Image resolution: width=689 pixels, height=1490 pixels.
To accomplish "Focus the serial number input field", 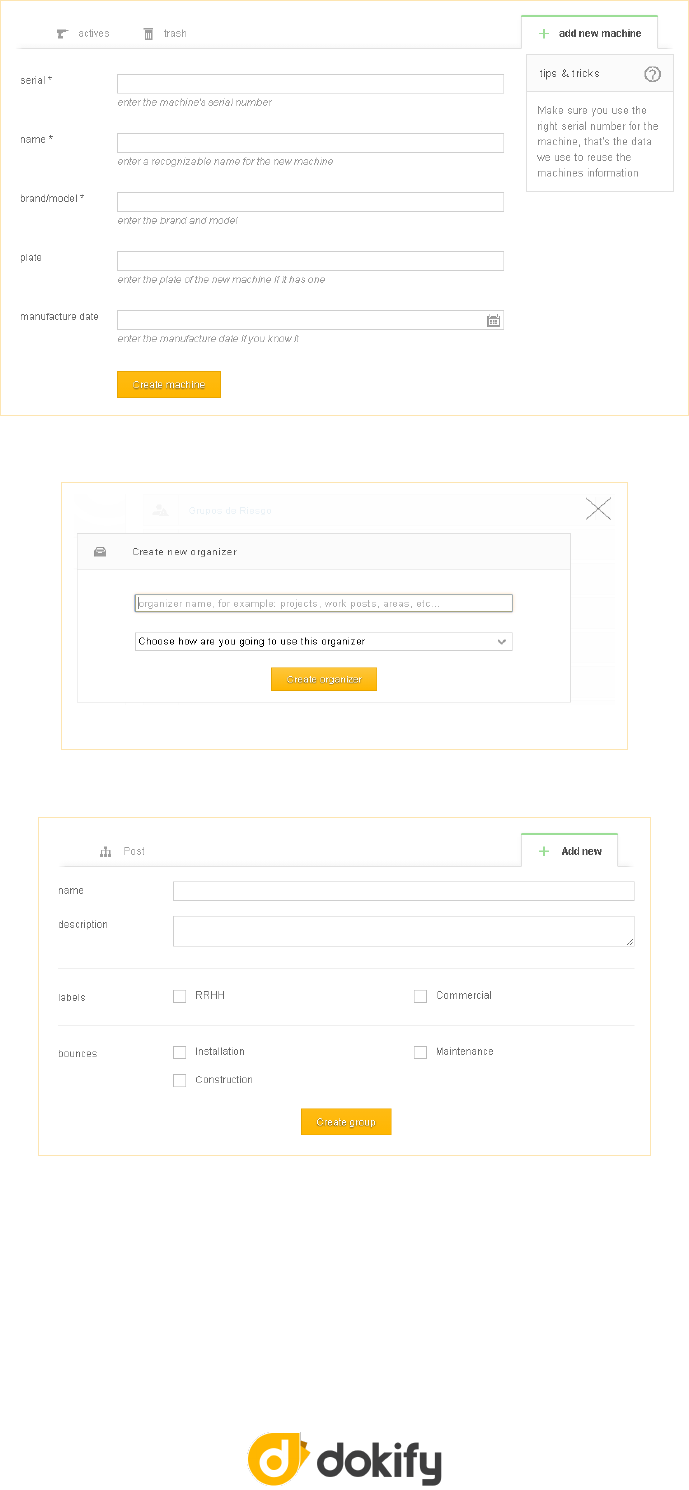I will (310, 84).
